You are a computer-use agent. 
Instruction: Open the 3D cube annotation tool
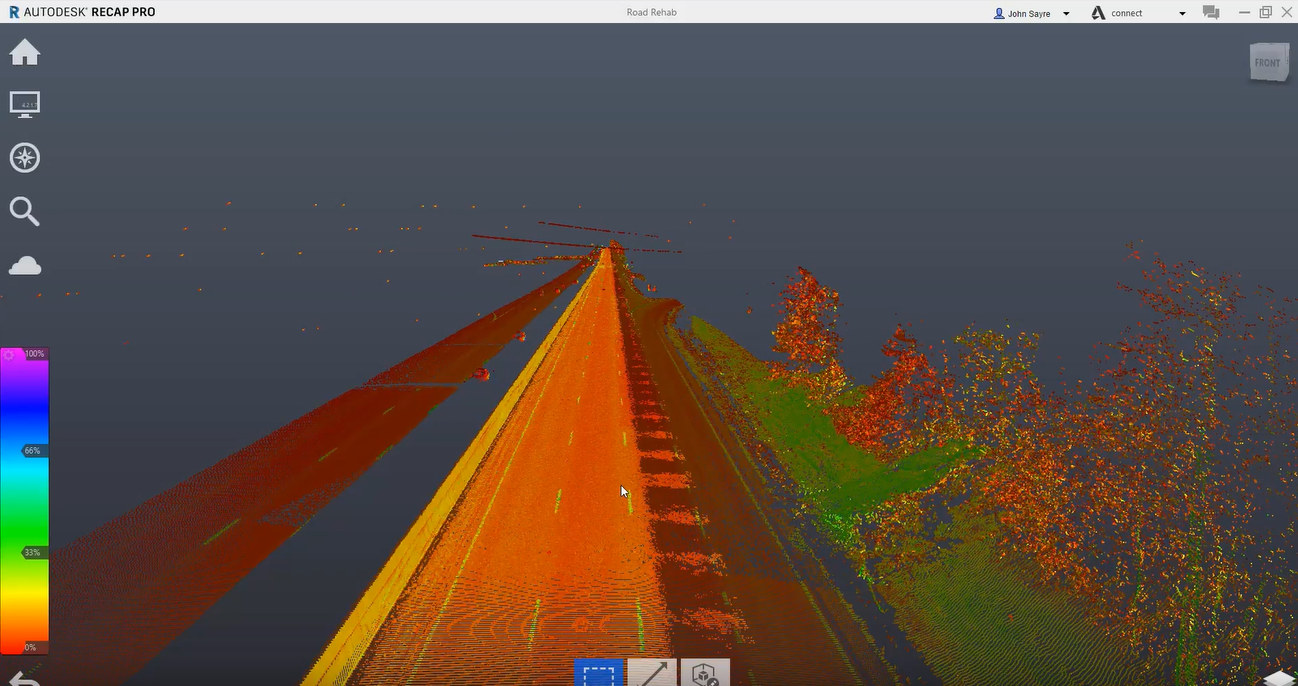point(705,674)
